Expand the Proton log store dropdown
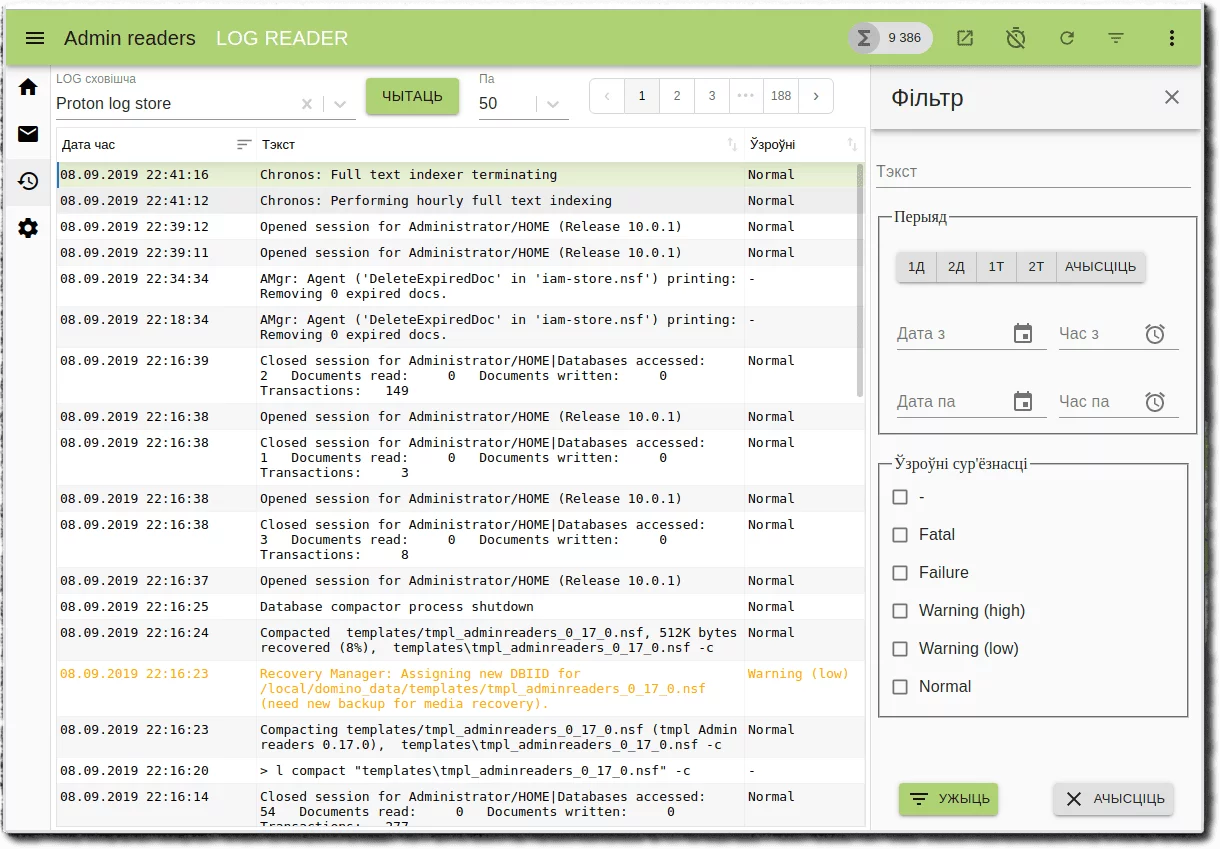The height and width of the screenshot is (849, 1220). (x=340, y=104)
